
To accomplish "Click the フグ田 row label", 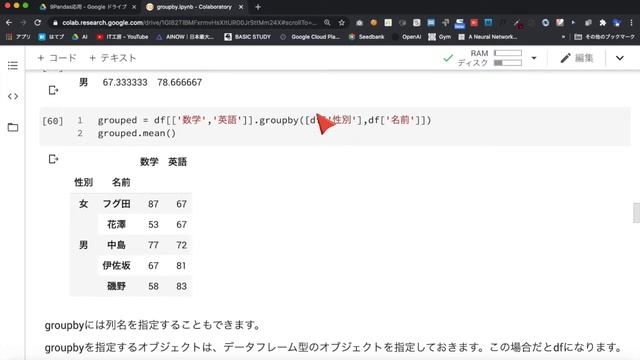I will pos(116,204).
